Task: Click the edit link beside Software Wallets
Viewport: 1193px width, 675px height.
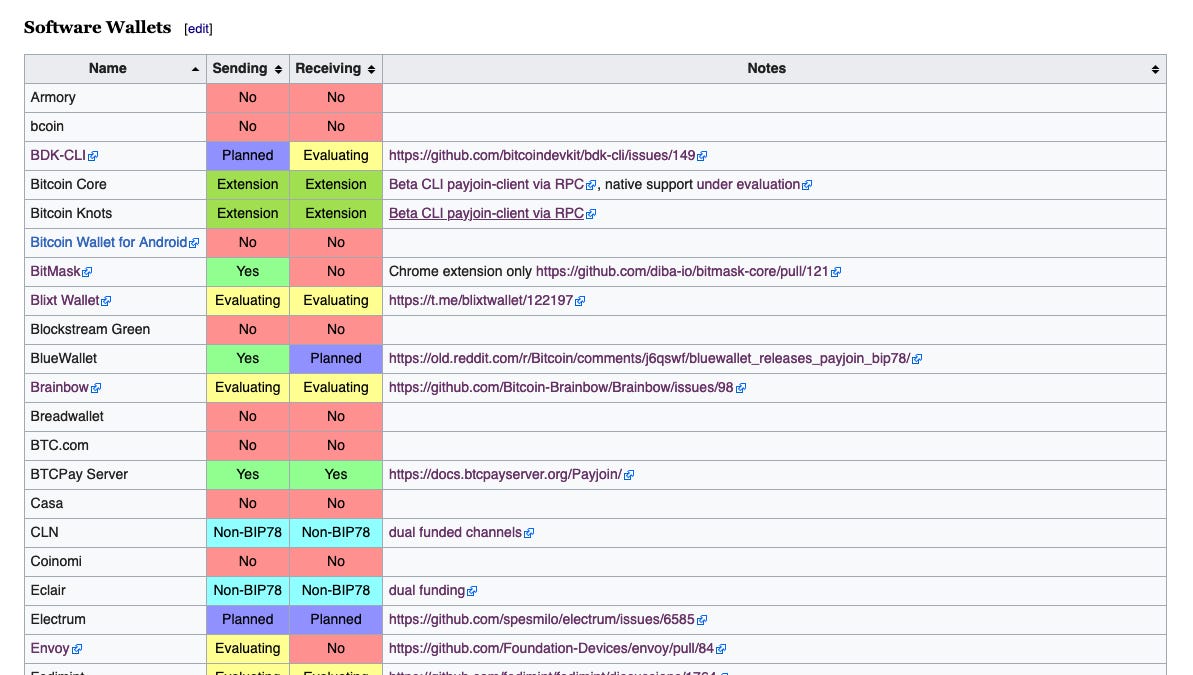Action: click(x=199, y=29)
